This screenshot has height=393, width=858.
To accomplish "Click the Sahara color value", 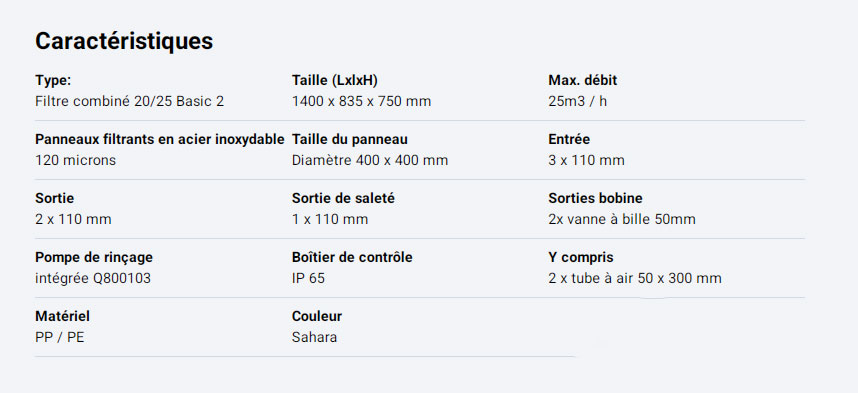I will [x=315, y=337].
